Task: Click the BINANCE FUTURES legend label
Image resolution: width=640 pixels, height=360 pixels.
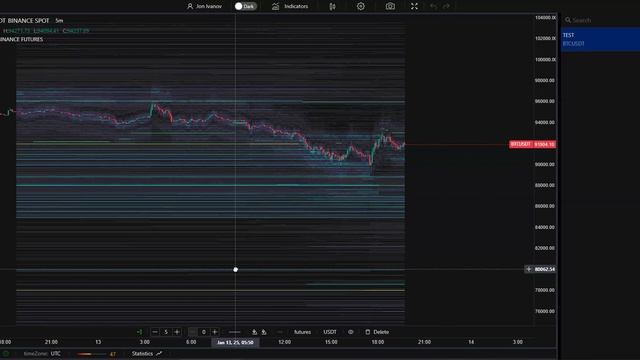Action: (x=21, y=39)
